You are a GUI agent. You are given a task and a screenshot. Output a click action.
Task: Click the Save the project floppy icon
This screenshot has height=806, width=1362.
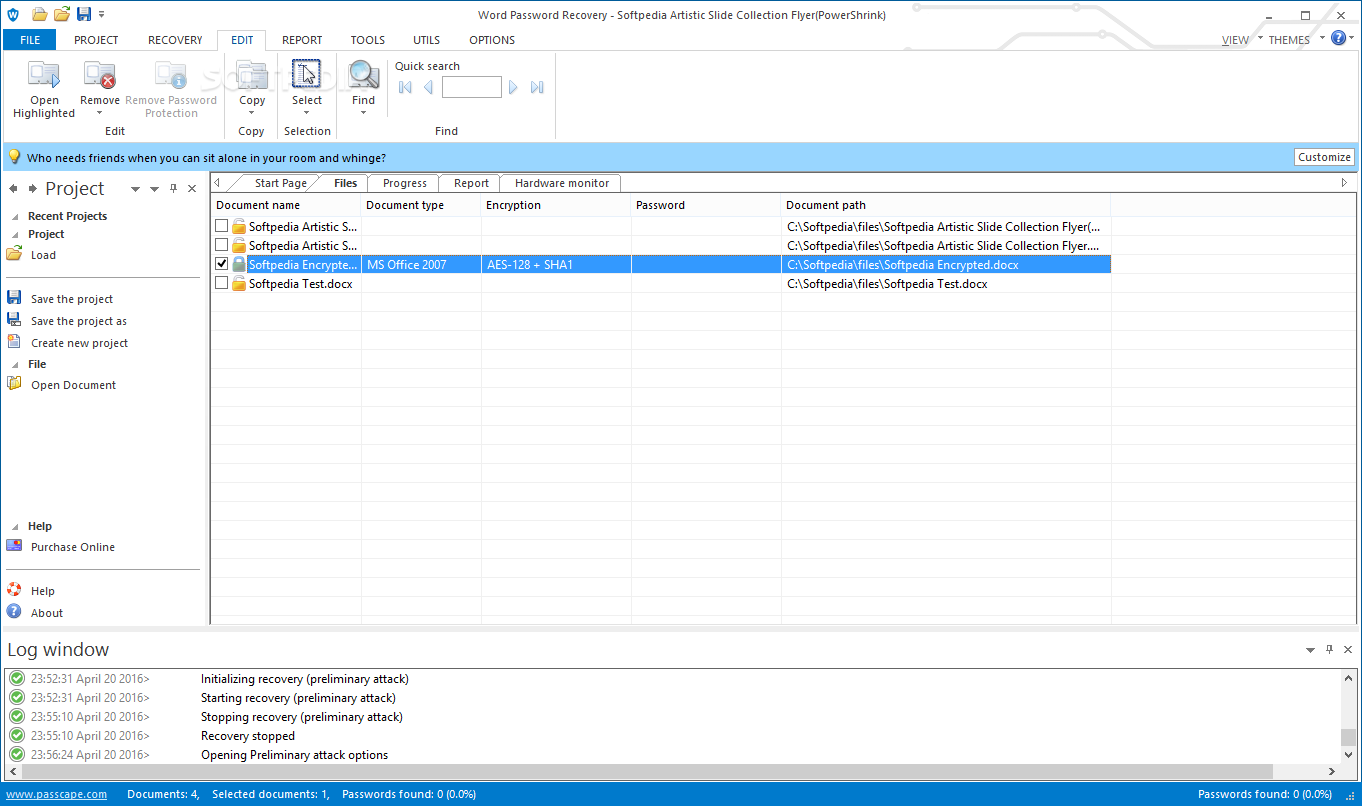(x=14, y=298)
